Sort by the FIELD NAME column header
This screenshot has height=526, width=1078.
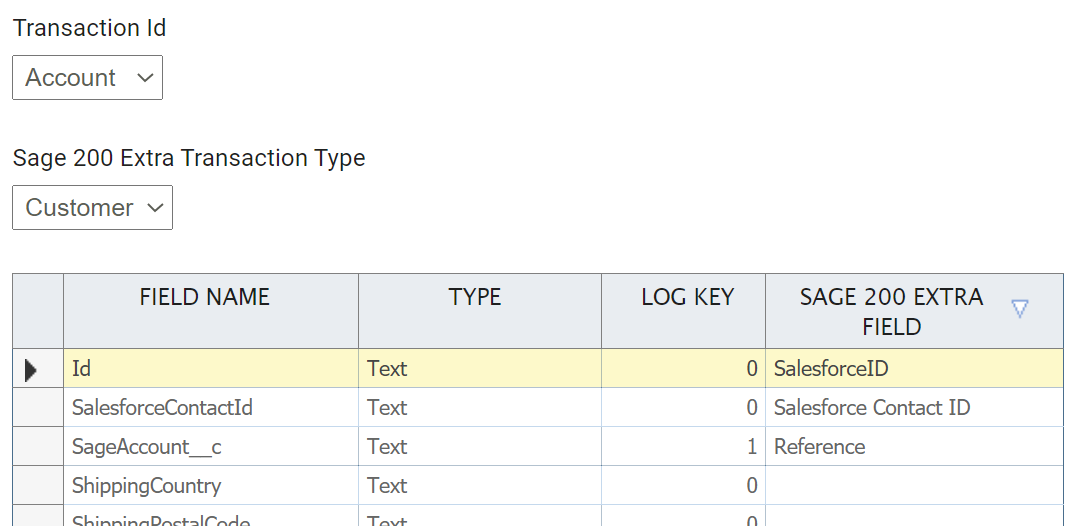coord(205,297)
